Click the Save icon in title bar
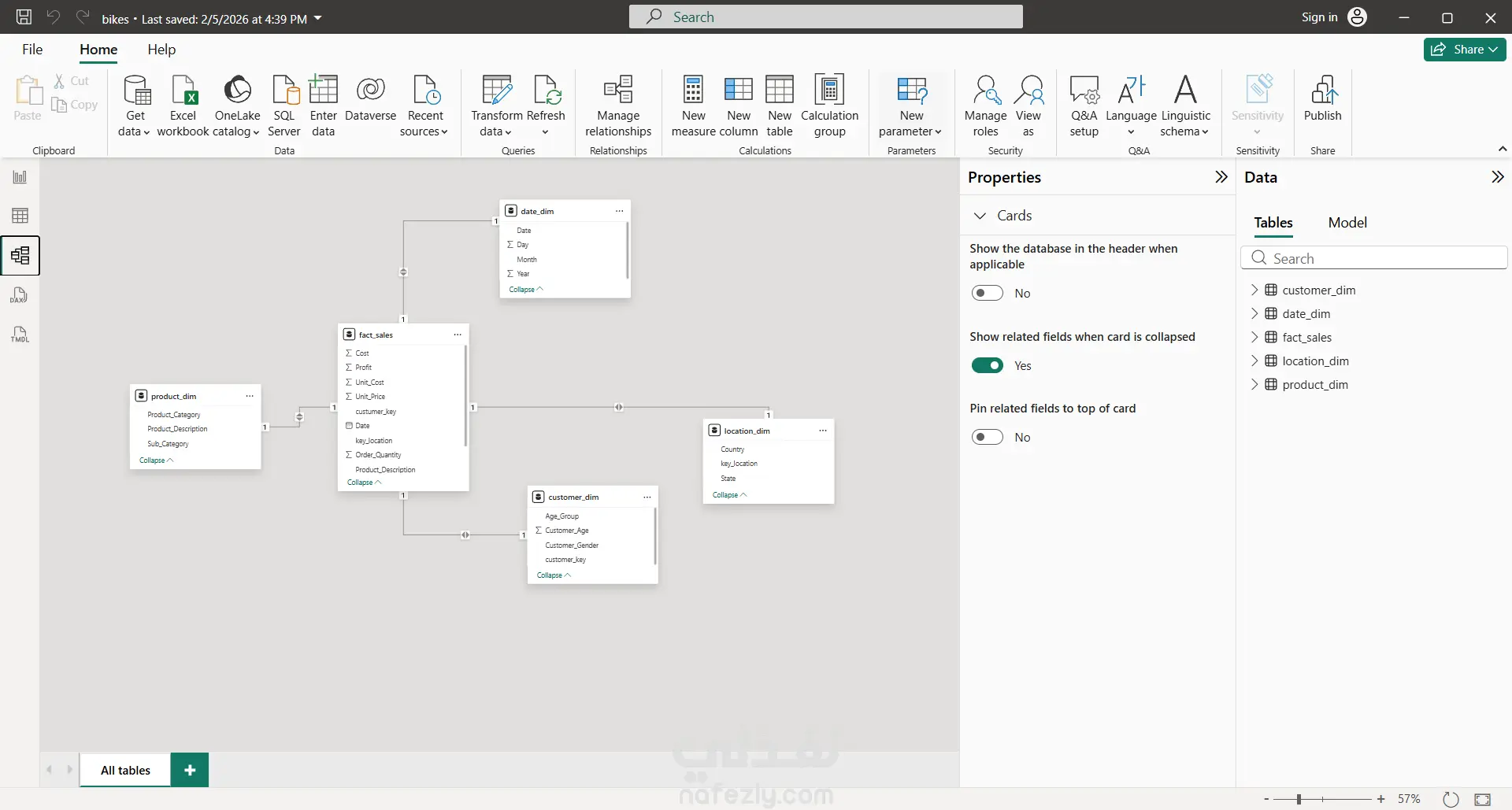 24,17
